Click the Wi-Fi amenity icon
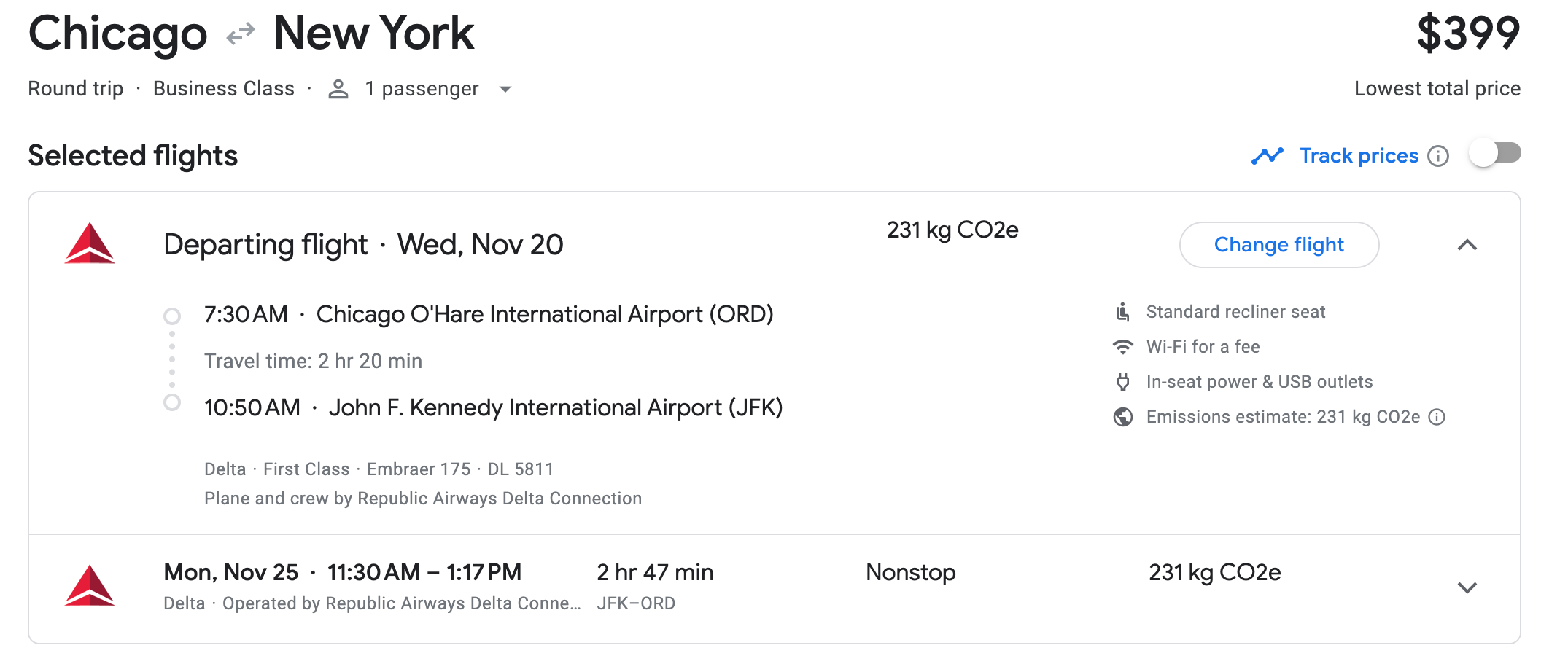1568x672 pixels. pos(1123,347)
